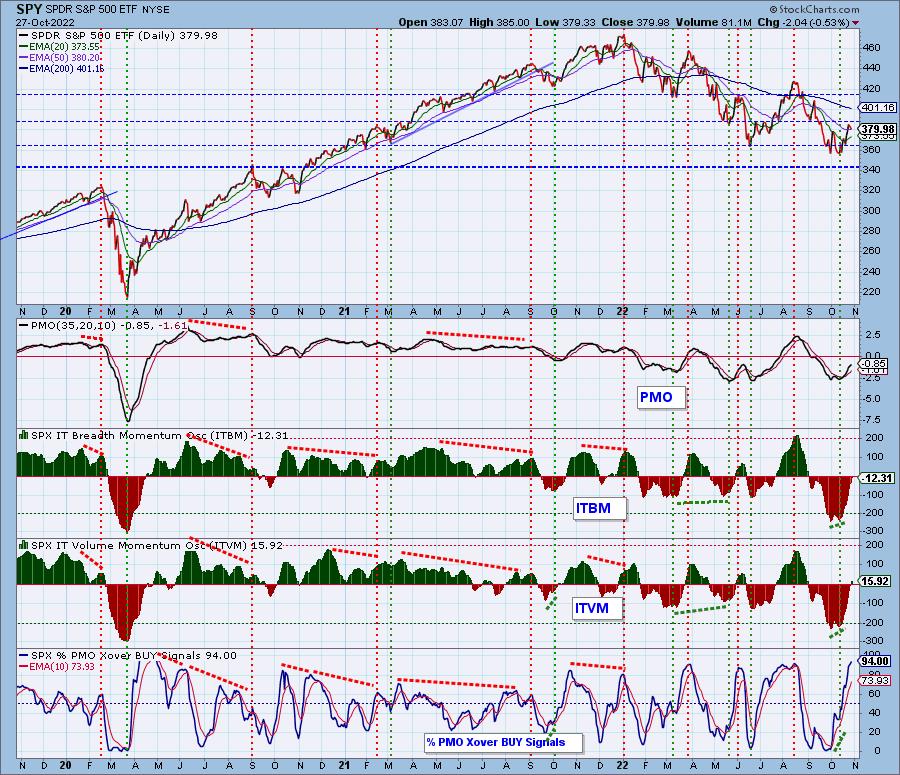Click the 73.93 value tag
This screenshot has width=900, height=775.
coord(876,681)
